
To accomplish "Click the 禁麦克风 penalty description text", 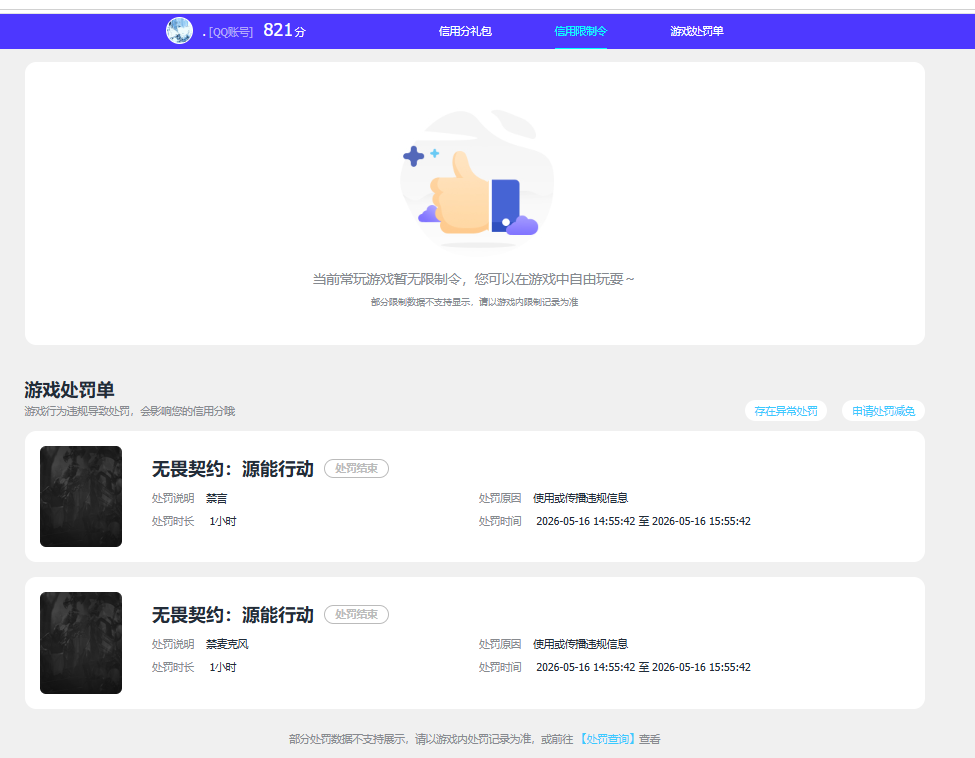I will (x=227, y=644).
